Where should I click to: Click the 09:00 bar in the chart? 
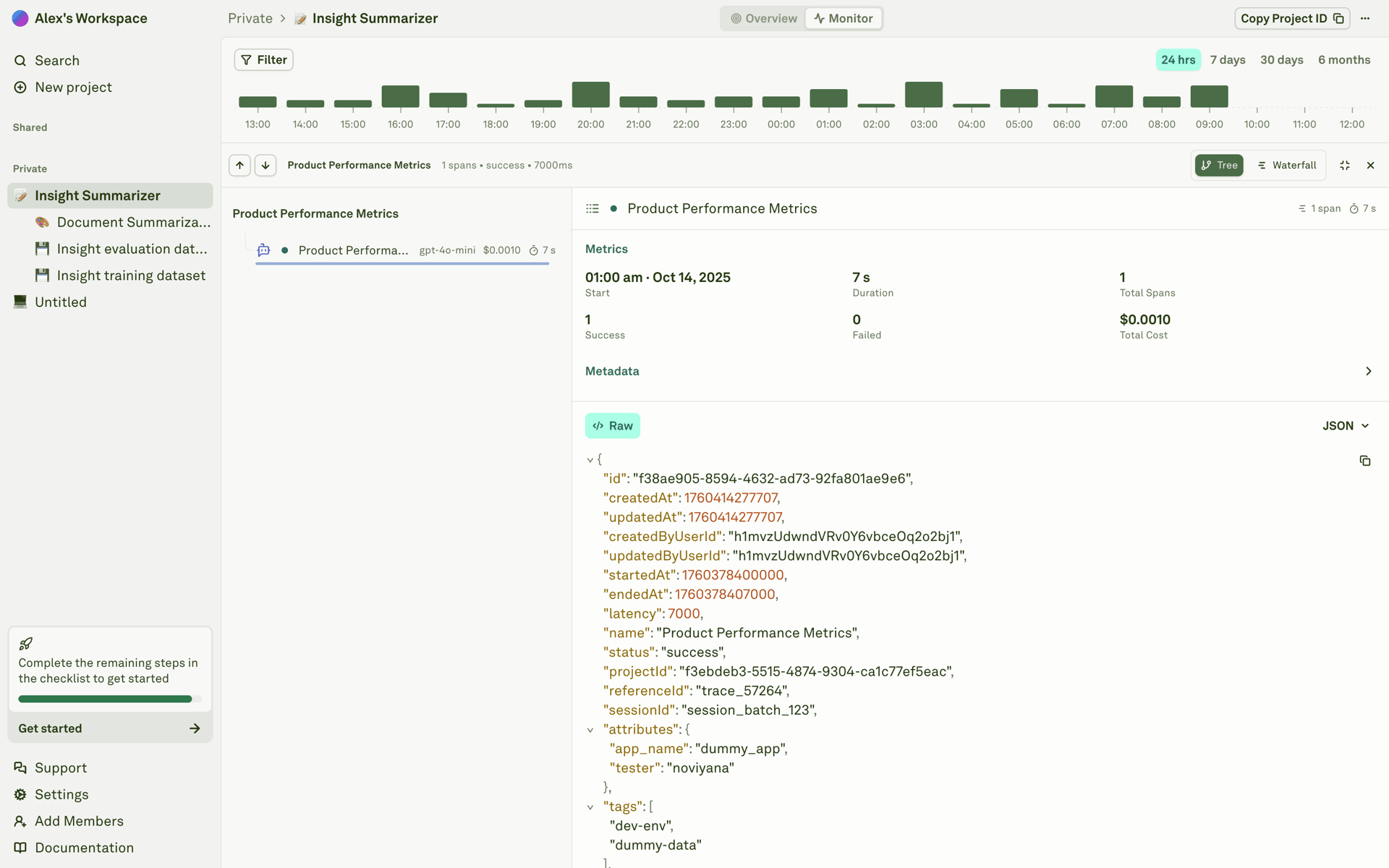[1209, 97]
